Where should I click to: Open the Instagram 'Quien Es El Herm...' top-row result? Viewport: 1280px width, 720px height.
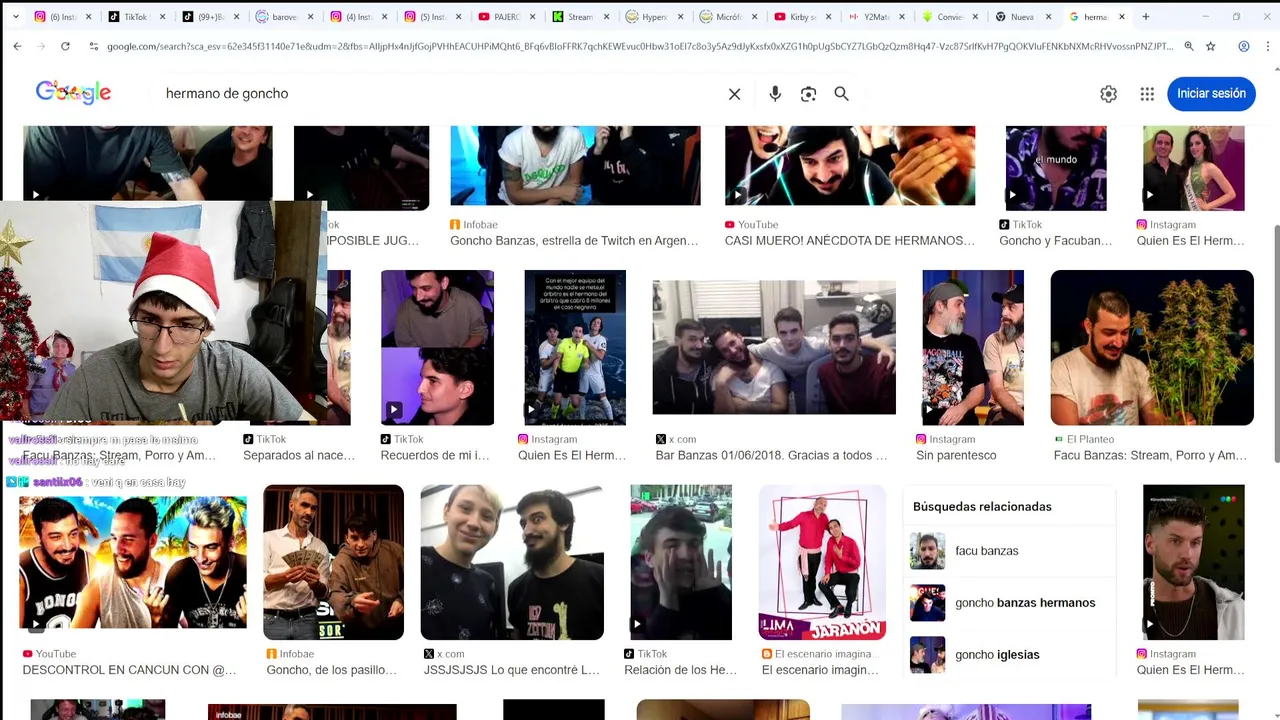pos(1190,241)
